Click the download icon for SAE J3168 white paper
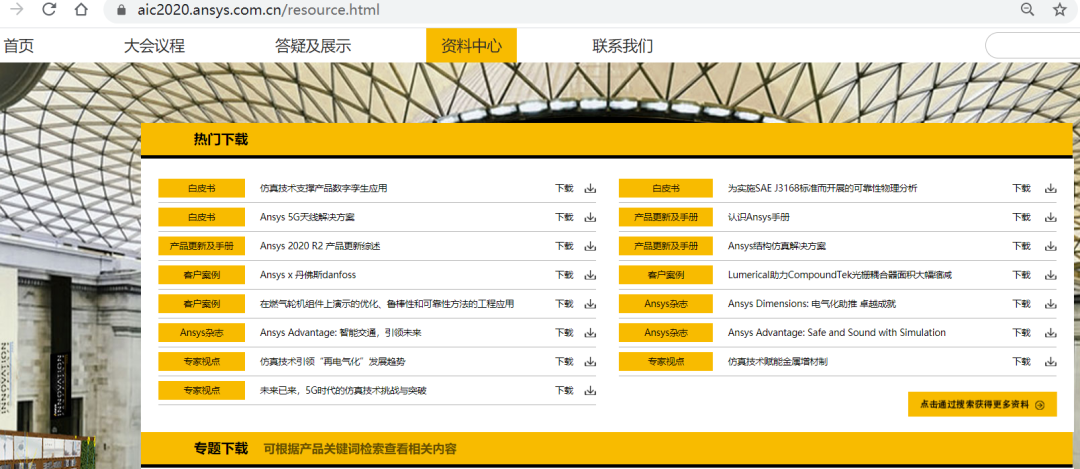This screenshot has height=469, width=1080. [1050, 188]
